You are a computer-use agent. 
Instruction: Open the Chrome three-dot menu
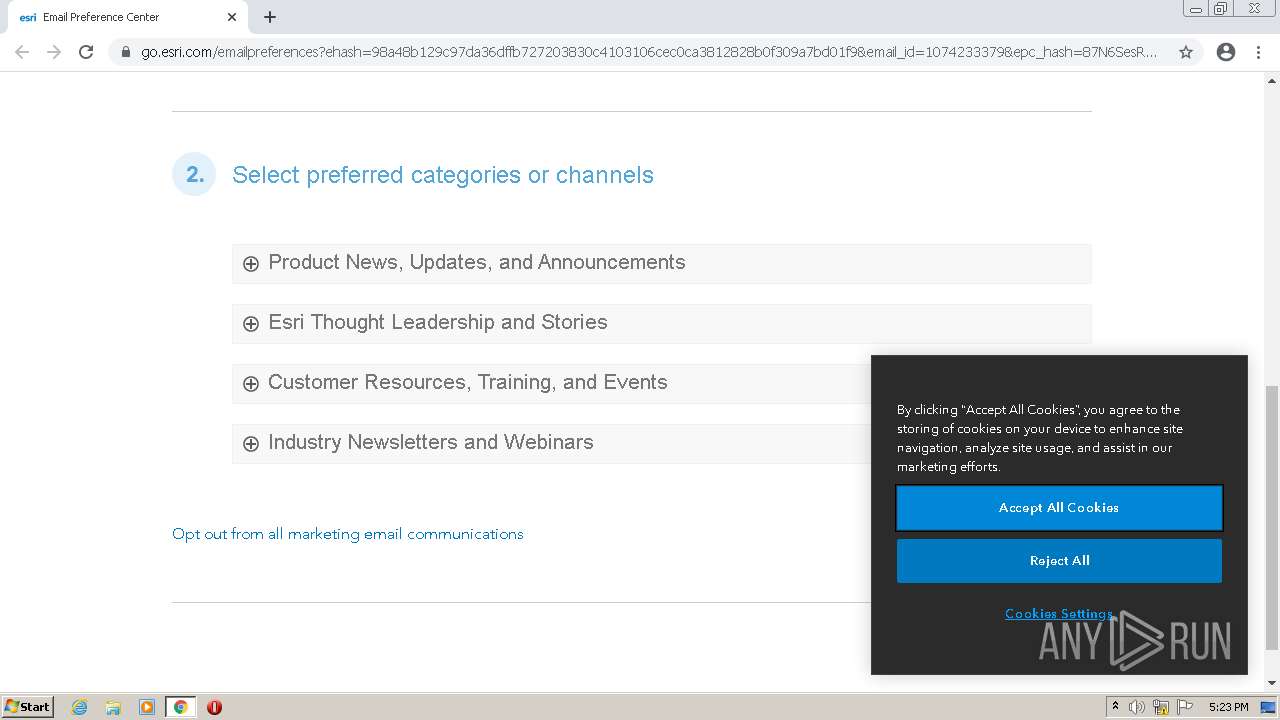click(1258, 52)
